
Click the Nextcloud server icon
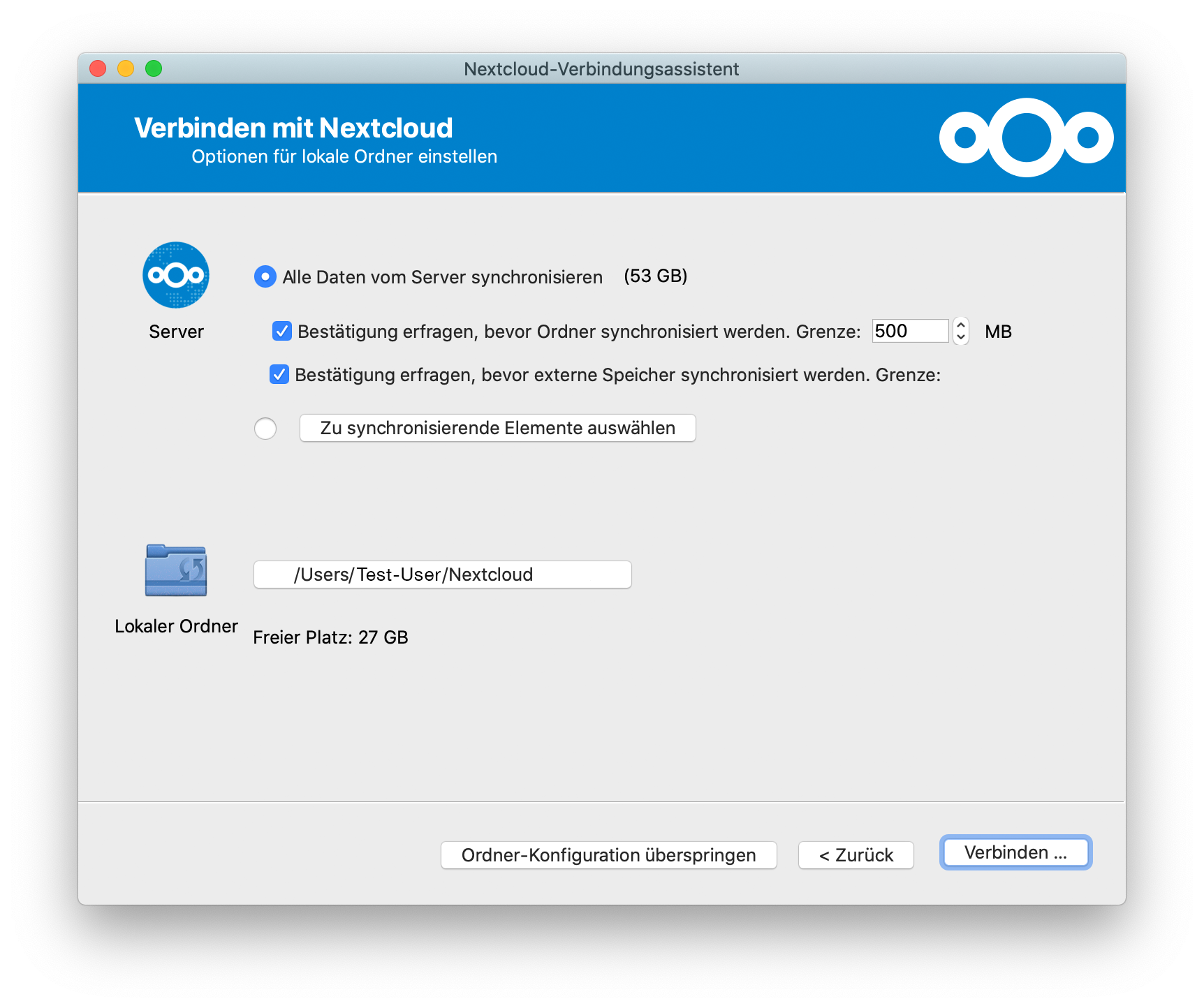coord(176,275)
